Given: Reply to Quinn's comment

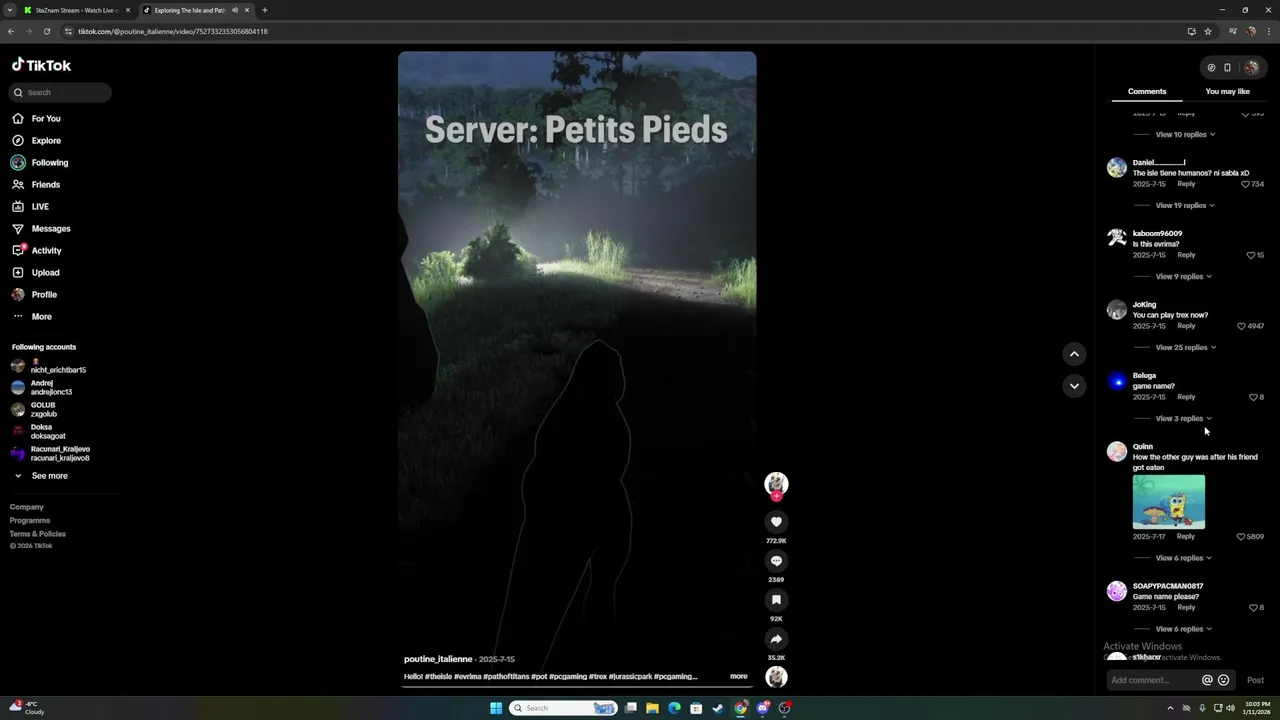Looking at the screenshot, I should [1186, 537].
